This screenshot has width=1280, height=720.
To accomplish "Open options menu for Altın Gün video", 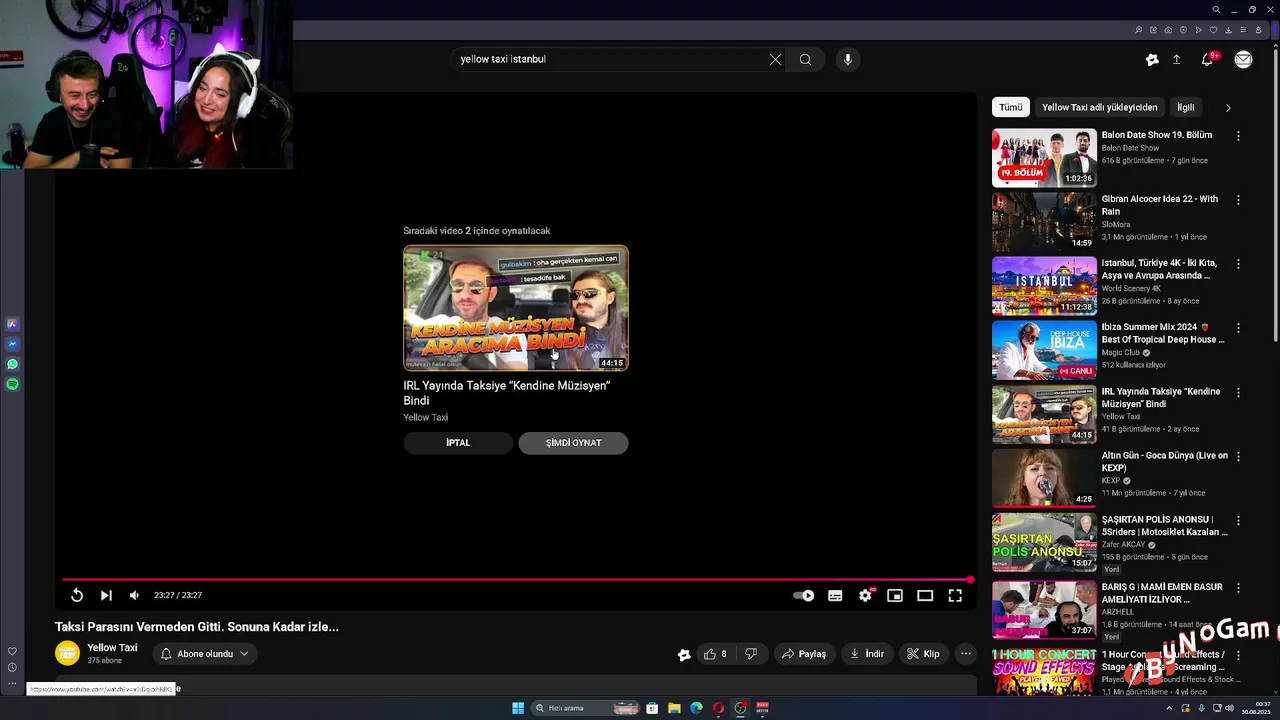I will pyautogui.click(x=1238, y=456).
